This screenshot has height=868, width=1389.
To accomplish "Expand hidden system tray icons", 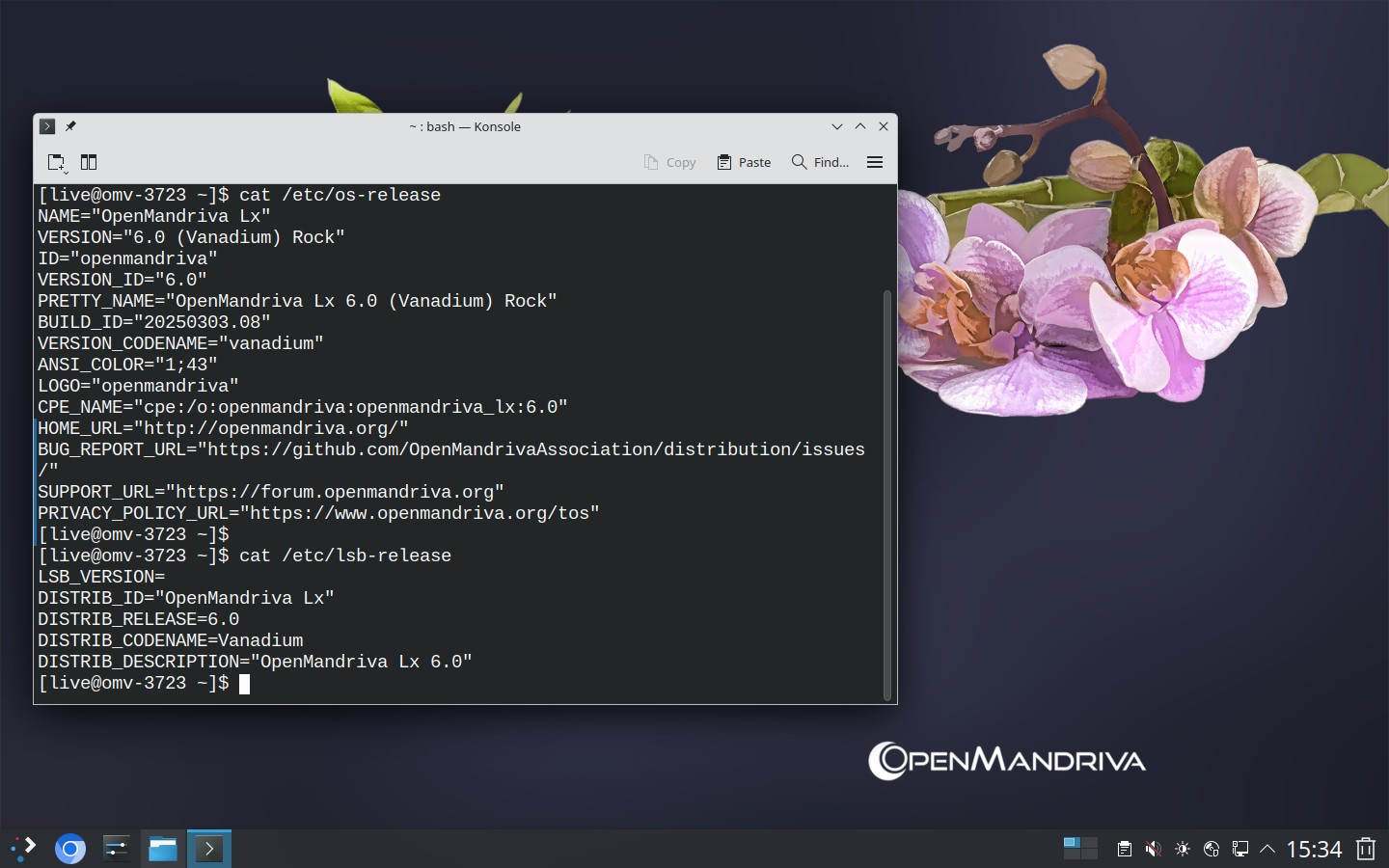I will pyautogui.click(x=1268, y=849).
